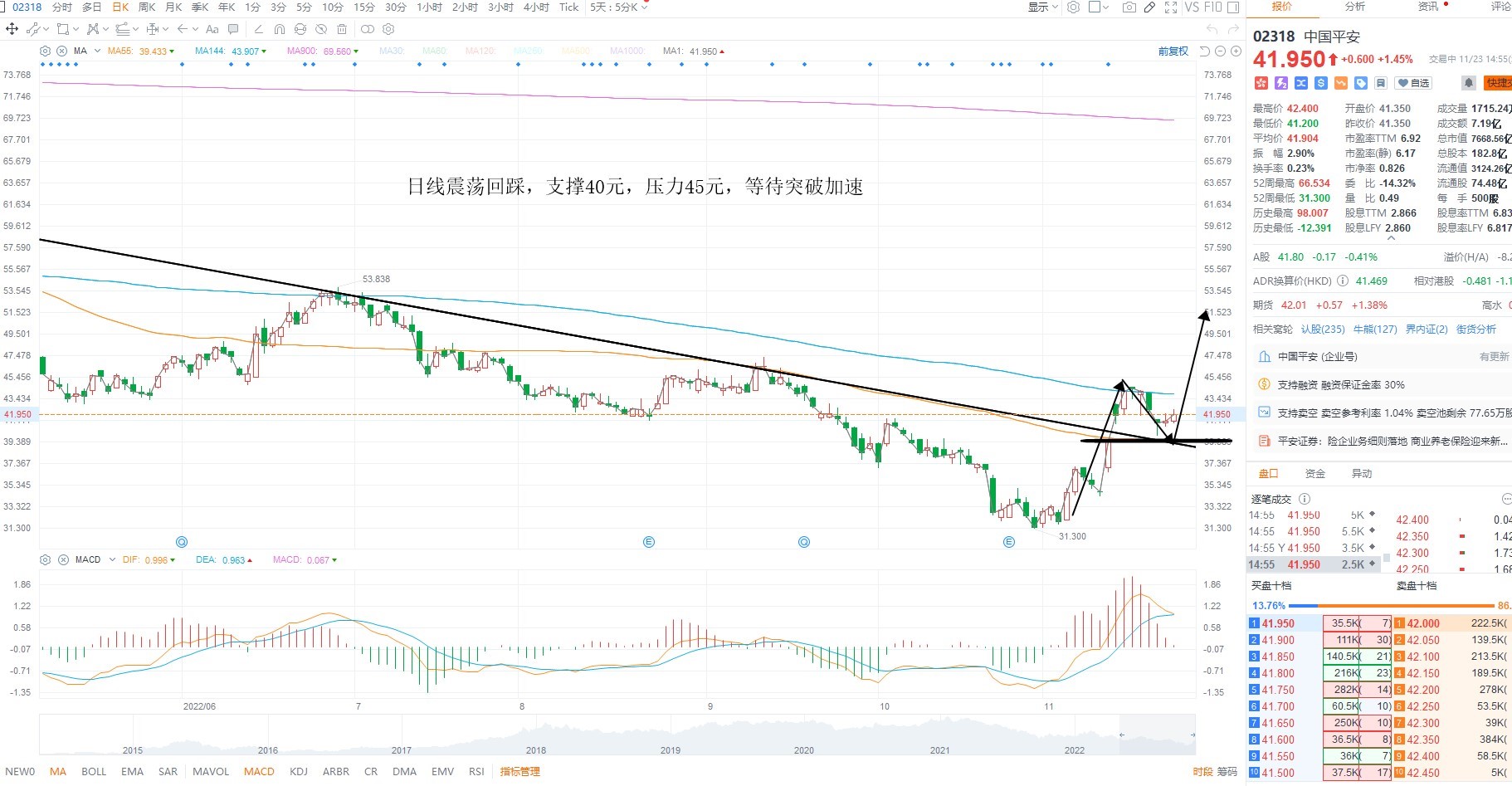Collapse the quote details chevron

1391,239
